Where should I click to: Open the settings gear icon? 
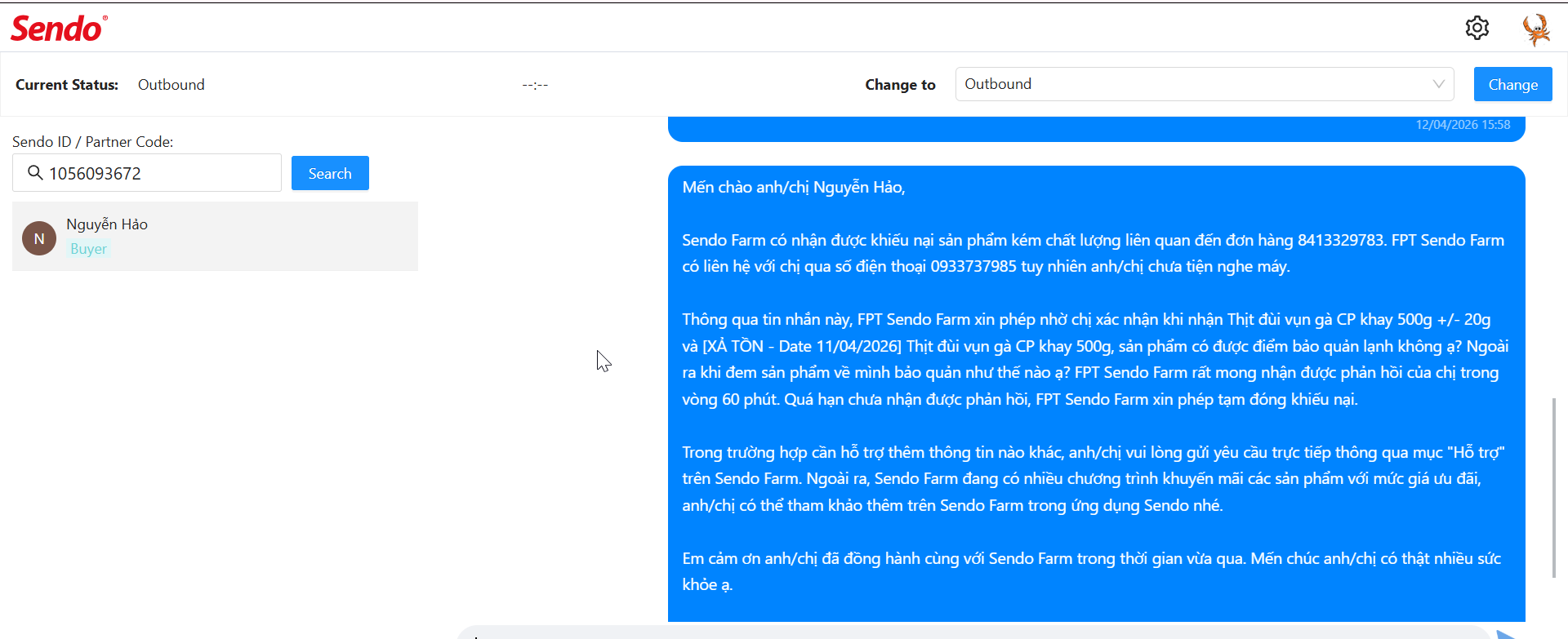1477,28
